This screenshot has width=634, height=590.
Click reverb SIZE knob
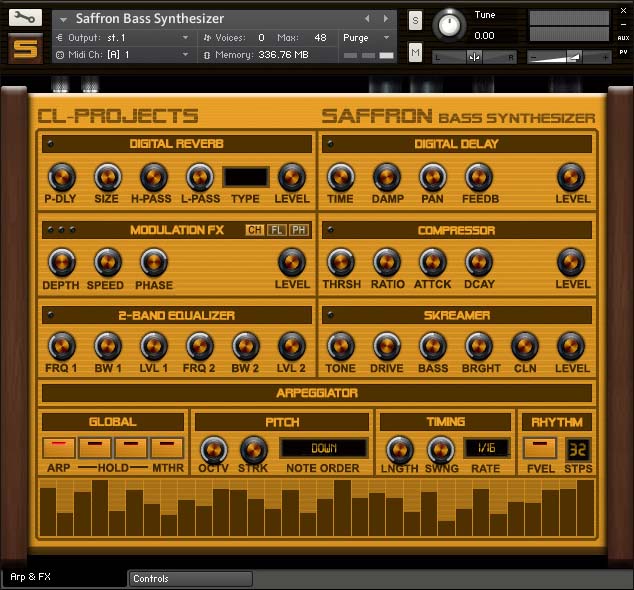108,177
